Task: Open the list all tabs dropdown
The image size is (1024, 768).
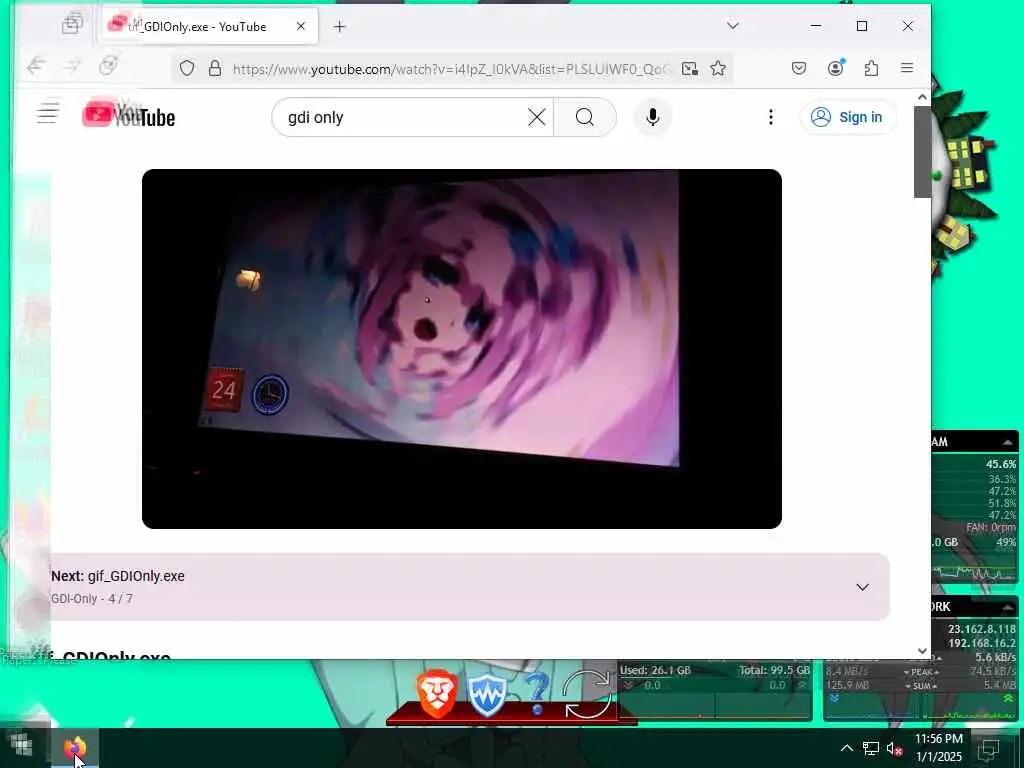Action: pyautogui.click(x=733, y=25)
